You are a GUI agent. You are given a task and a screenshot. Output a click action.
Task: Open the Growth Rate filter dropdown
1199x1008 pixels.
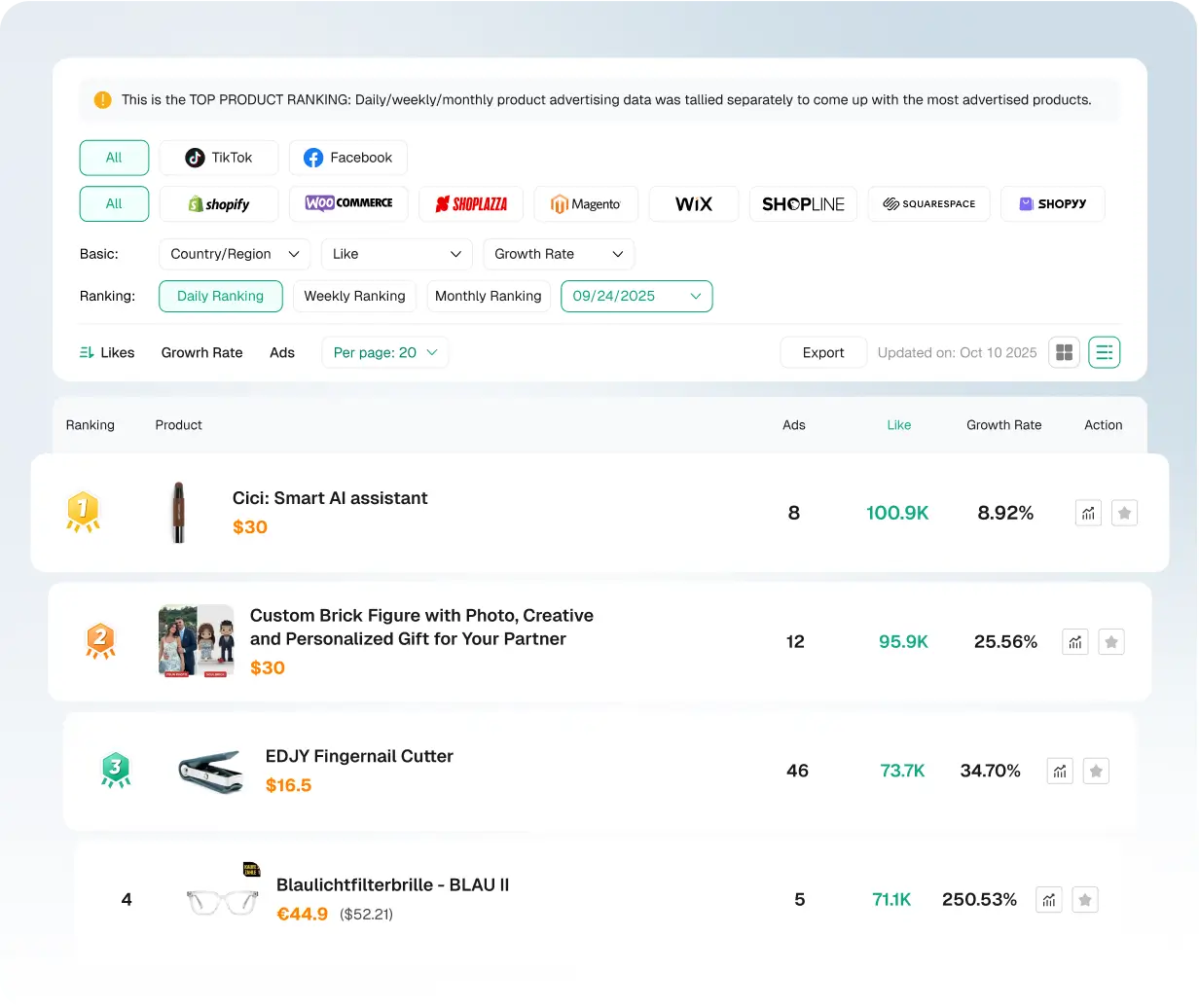click(x=559, y=254)
